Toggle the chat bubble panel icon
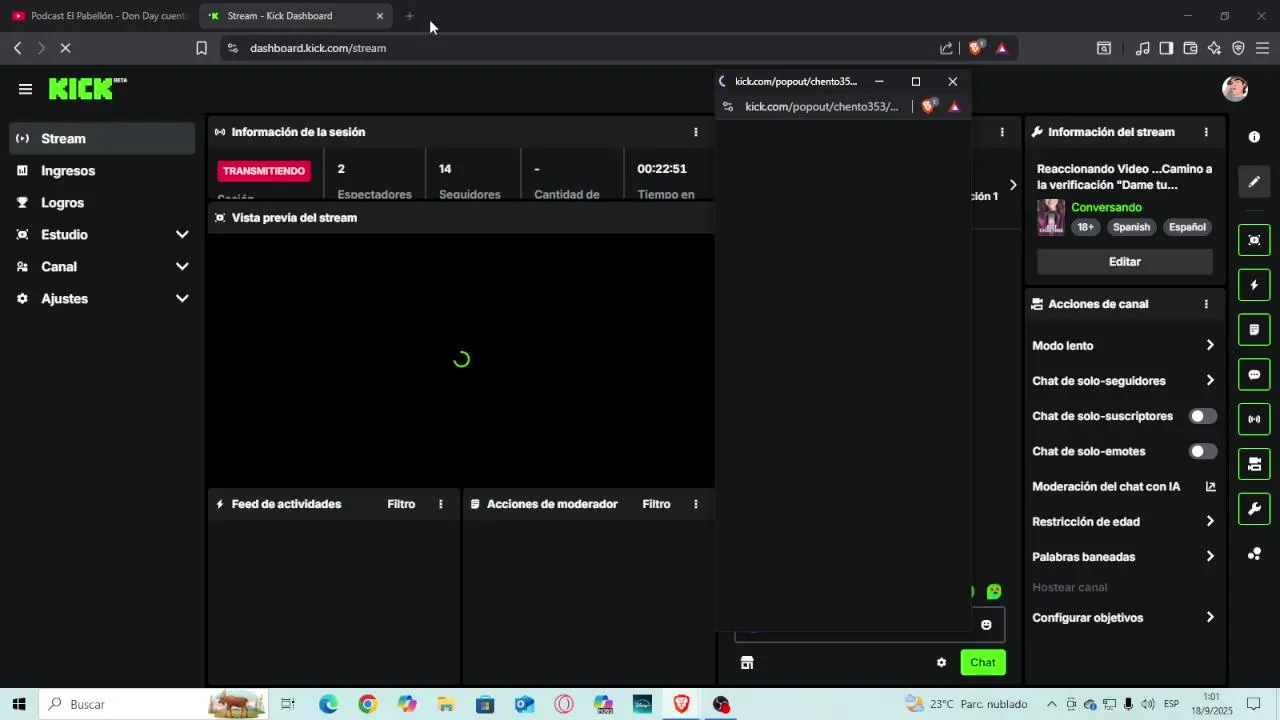This screenshot has width=1280, height=720. [1254, 374]
